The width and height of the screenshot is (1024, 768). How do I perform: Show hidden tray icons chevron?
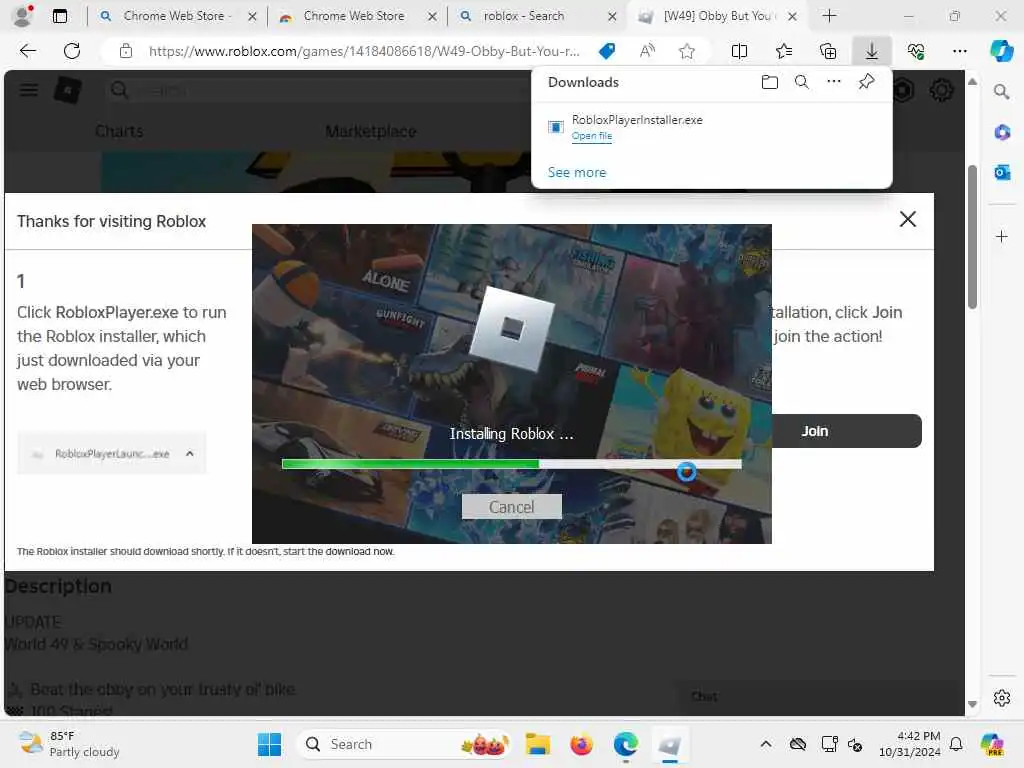pos(766,744)
